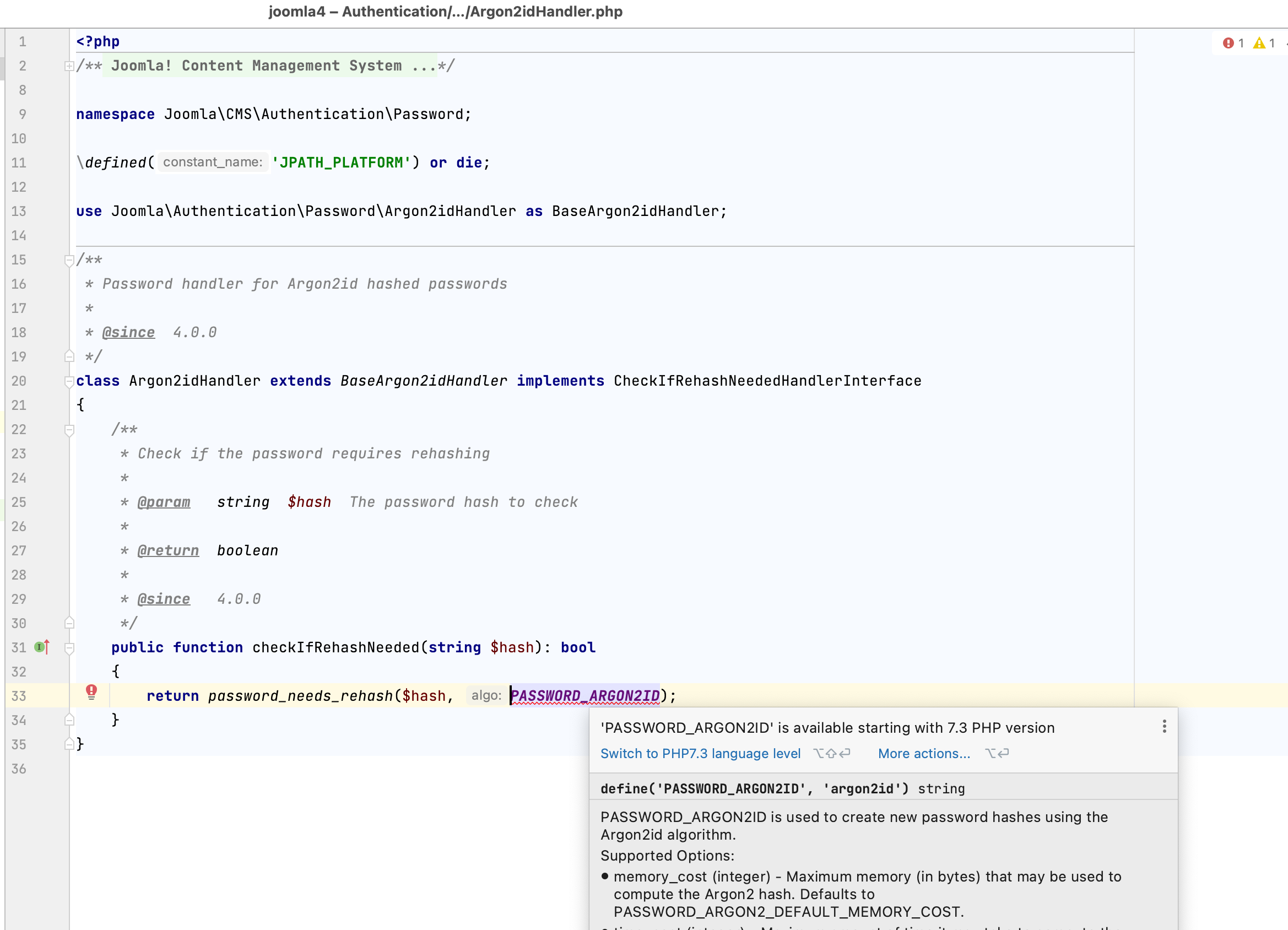Collapse the Argon2idHandler class fold on line 20

(x=69, y=381)
